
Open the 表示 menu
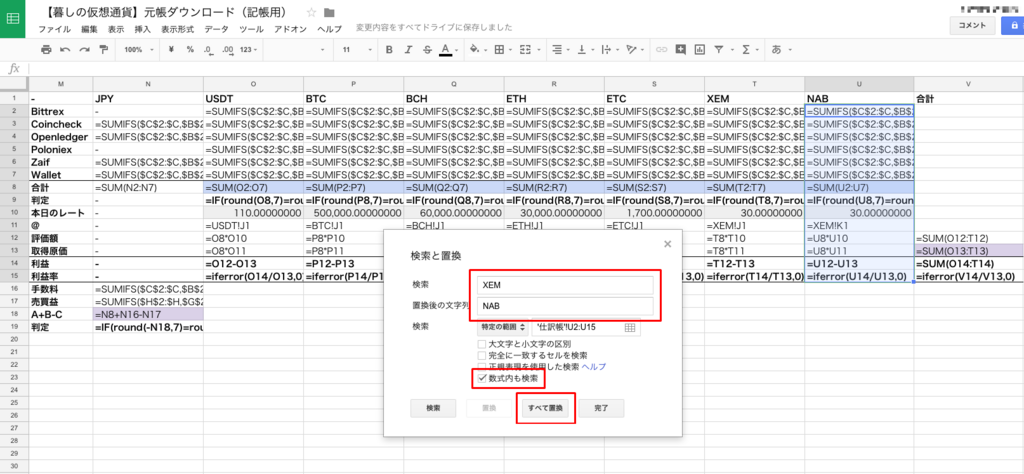[x=116, y=29]
